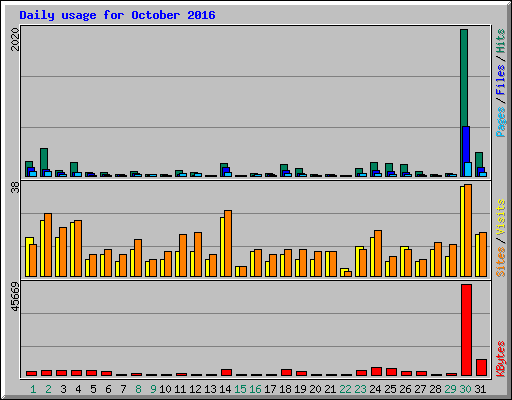Click day label 11 on the x-axis
512x400 pixels.
pos(180,389)
